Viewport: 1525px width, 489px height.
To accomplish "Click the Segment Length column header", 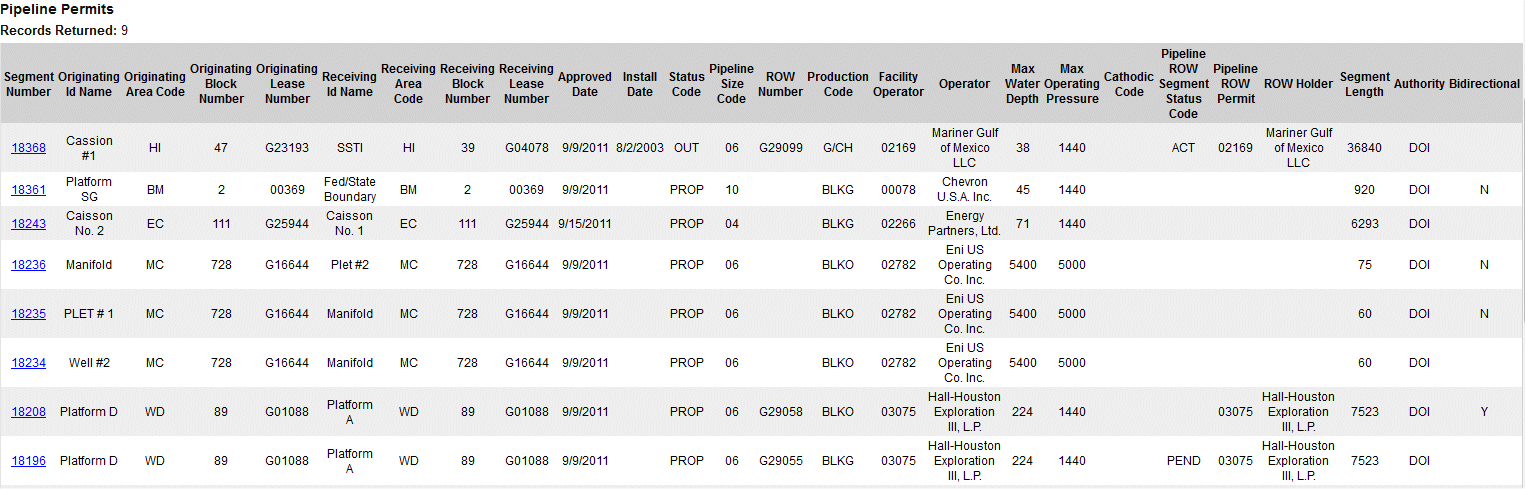I will tap(1364, 84).
